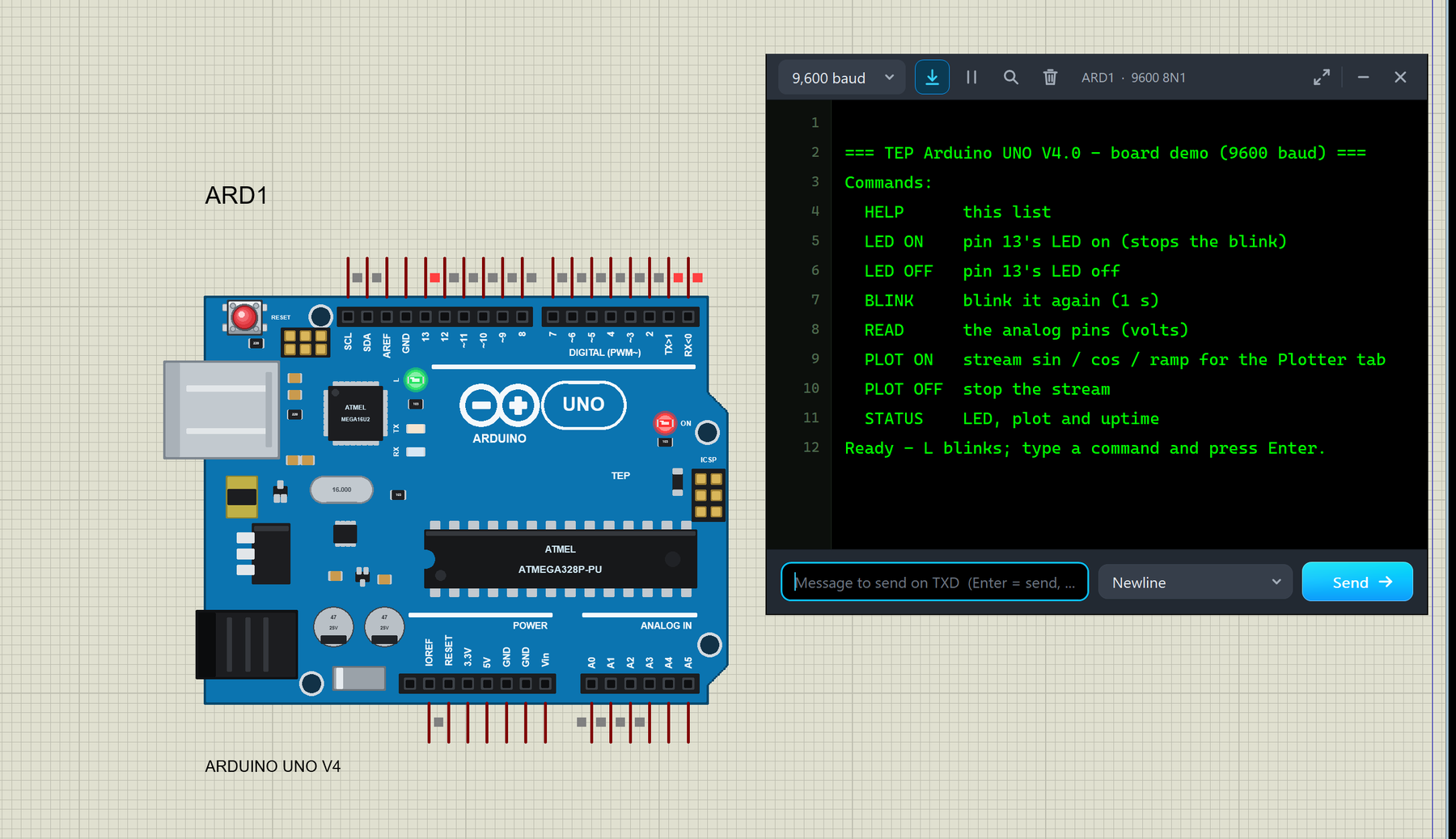Screen dimensions: 1456x839
Task: Click the 'LED ON' command line in terminal
Action: [1075, 242]
